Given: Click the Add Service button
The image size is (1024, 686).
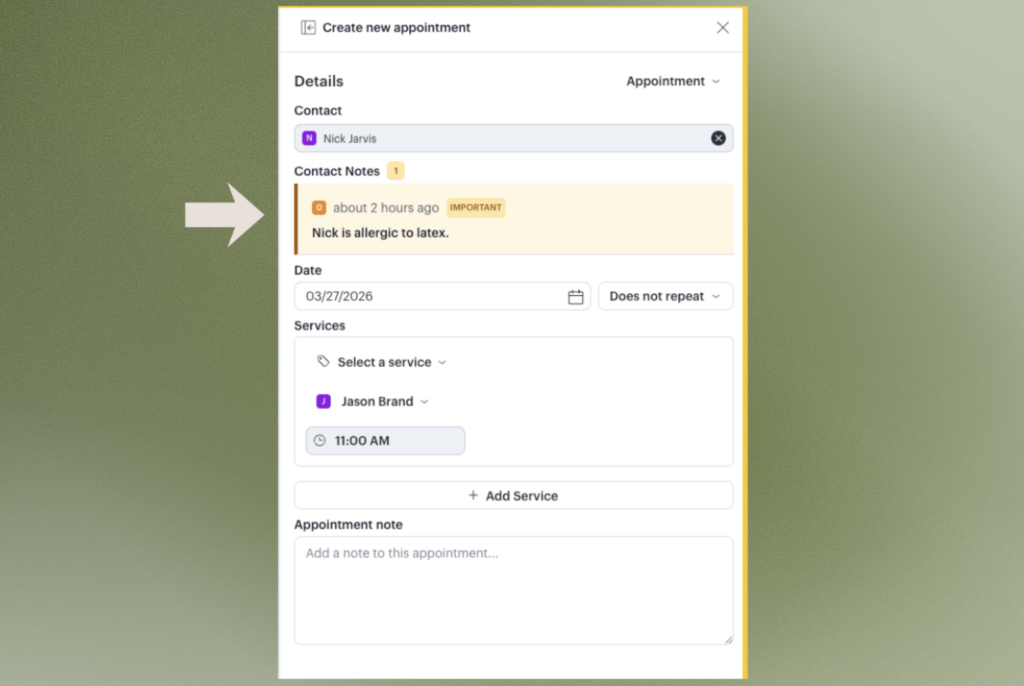Looking at the screenshot, I should pos(513,495).
